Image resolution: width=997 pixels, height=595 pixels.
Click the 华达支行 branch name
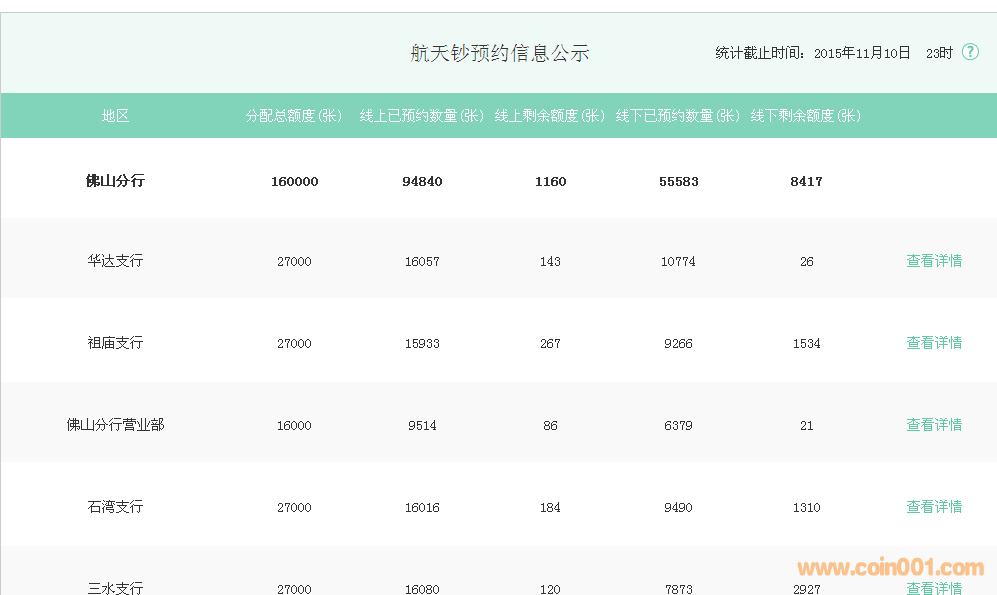(115, 261)
